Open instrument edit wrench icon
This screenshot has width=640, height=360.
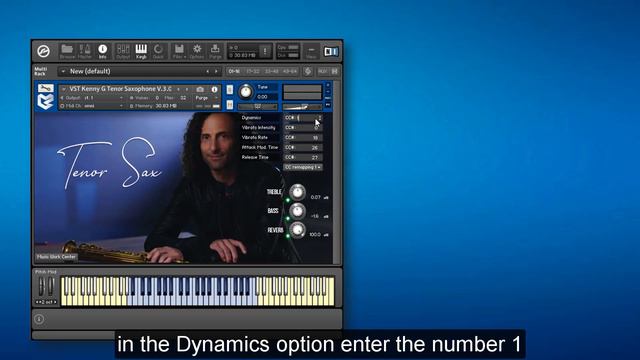click(x=46, y=88)
